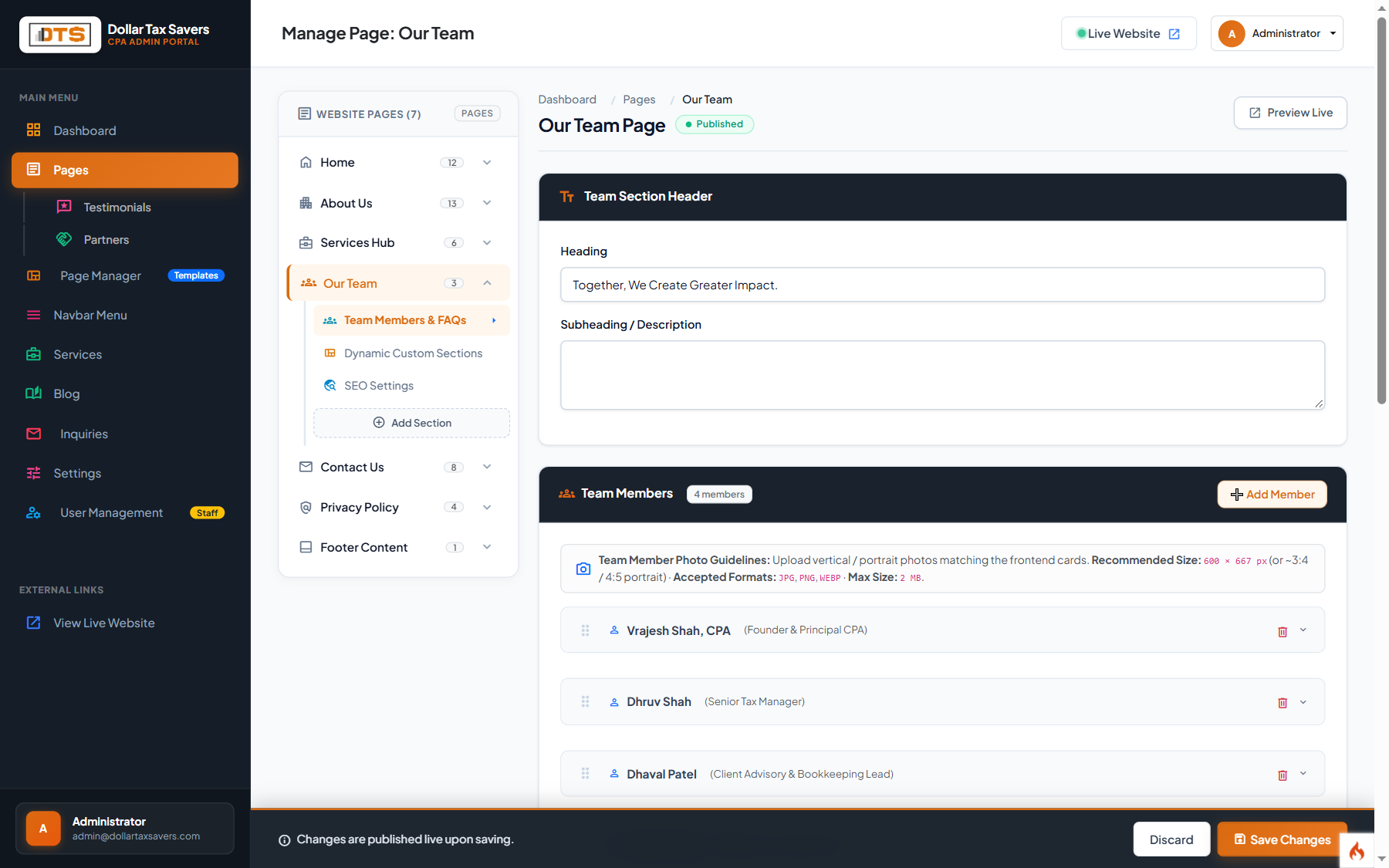Expand the Privacy Policy page sections
1389x868 pixels.
[x=487, y=507]
